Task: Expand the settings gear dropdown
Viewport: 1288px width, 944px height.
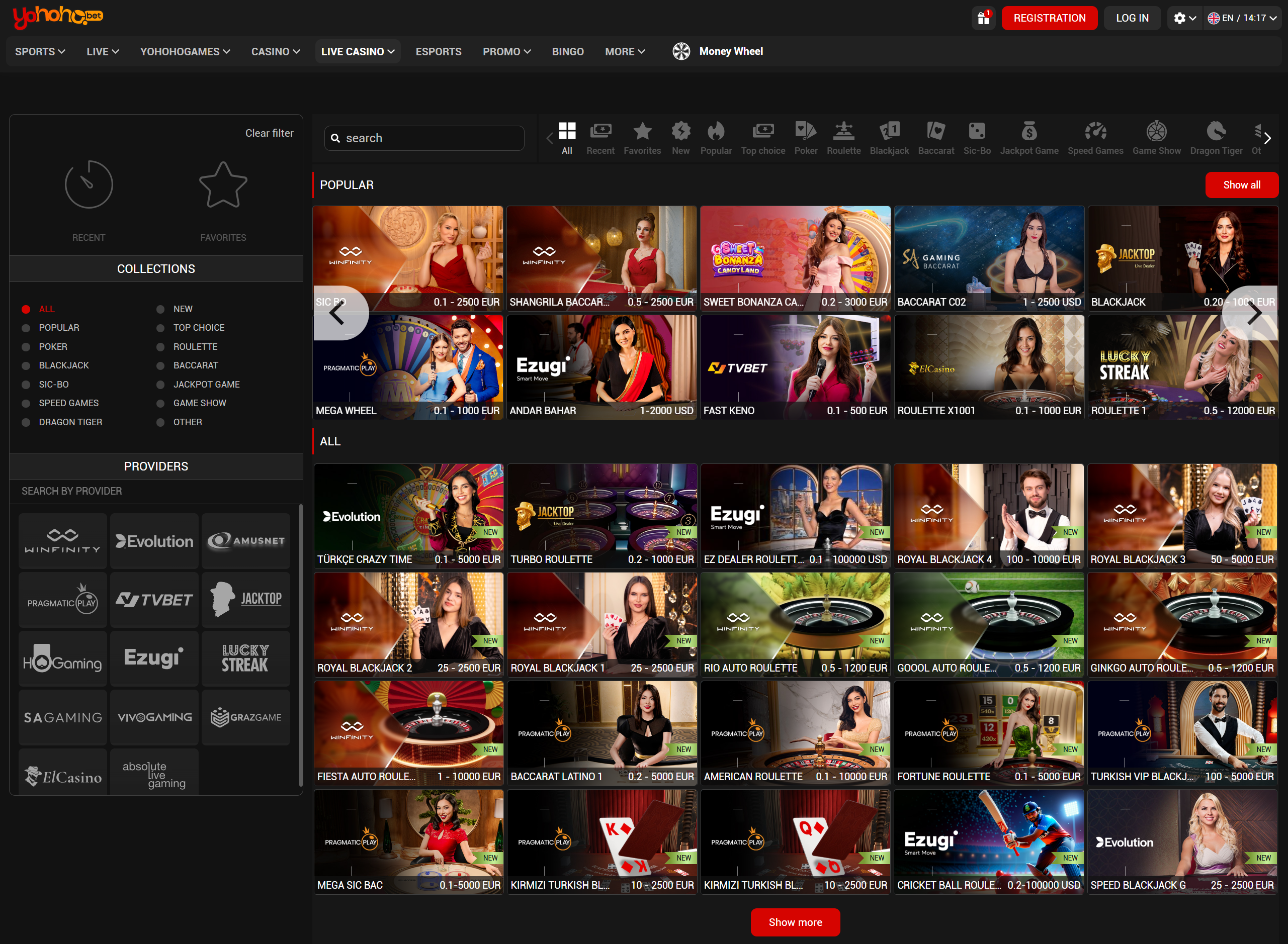Action: pos(1184,18)
